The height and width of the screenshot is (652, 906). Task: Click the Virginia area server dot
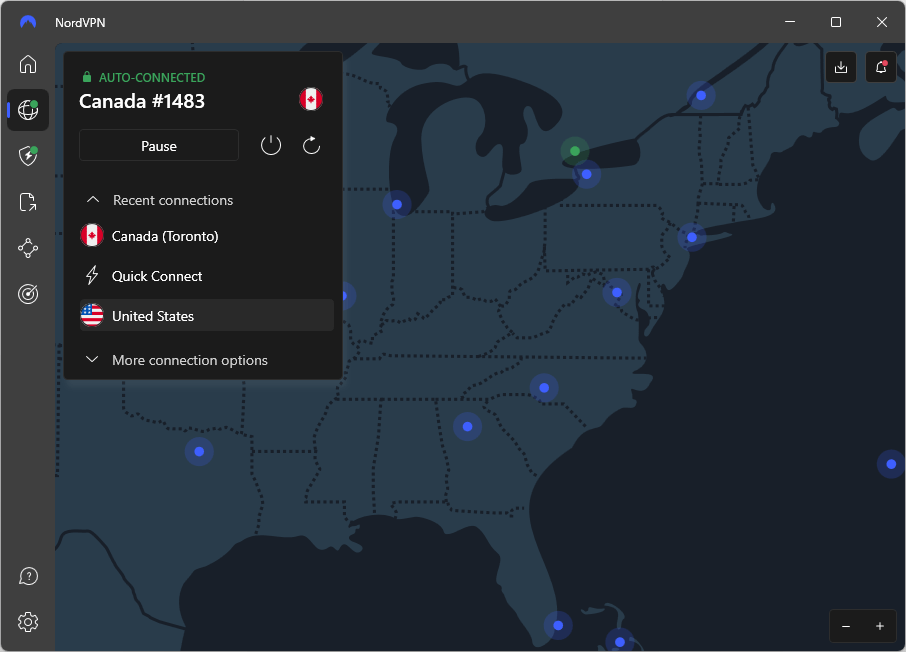tap(617, 292)
